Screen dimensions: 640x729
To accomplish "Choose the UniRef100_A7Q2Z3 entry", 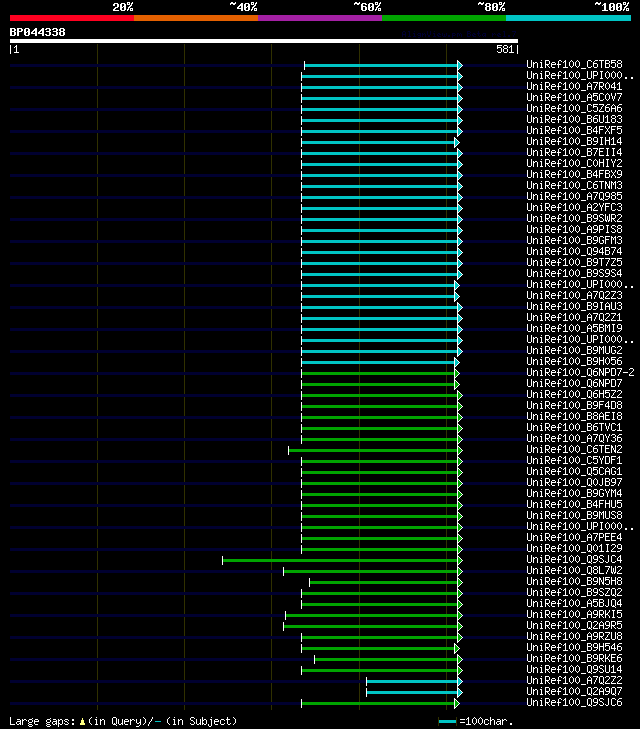I will coord(574,295).
